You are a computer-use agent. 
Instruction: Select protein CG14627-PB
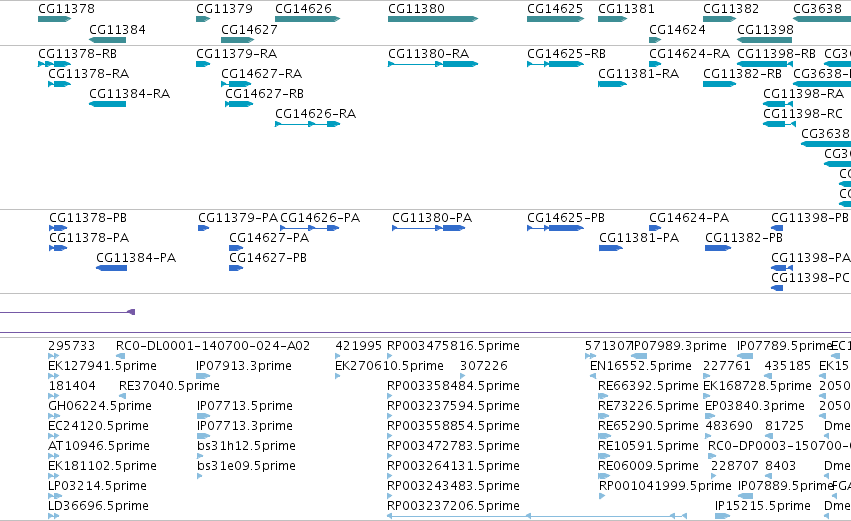pyautogui.click(x=268, y=258)
